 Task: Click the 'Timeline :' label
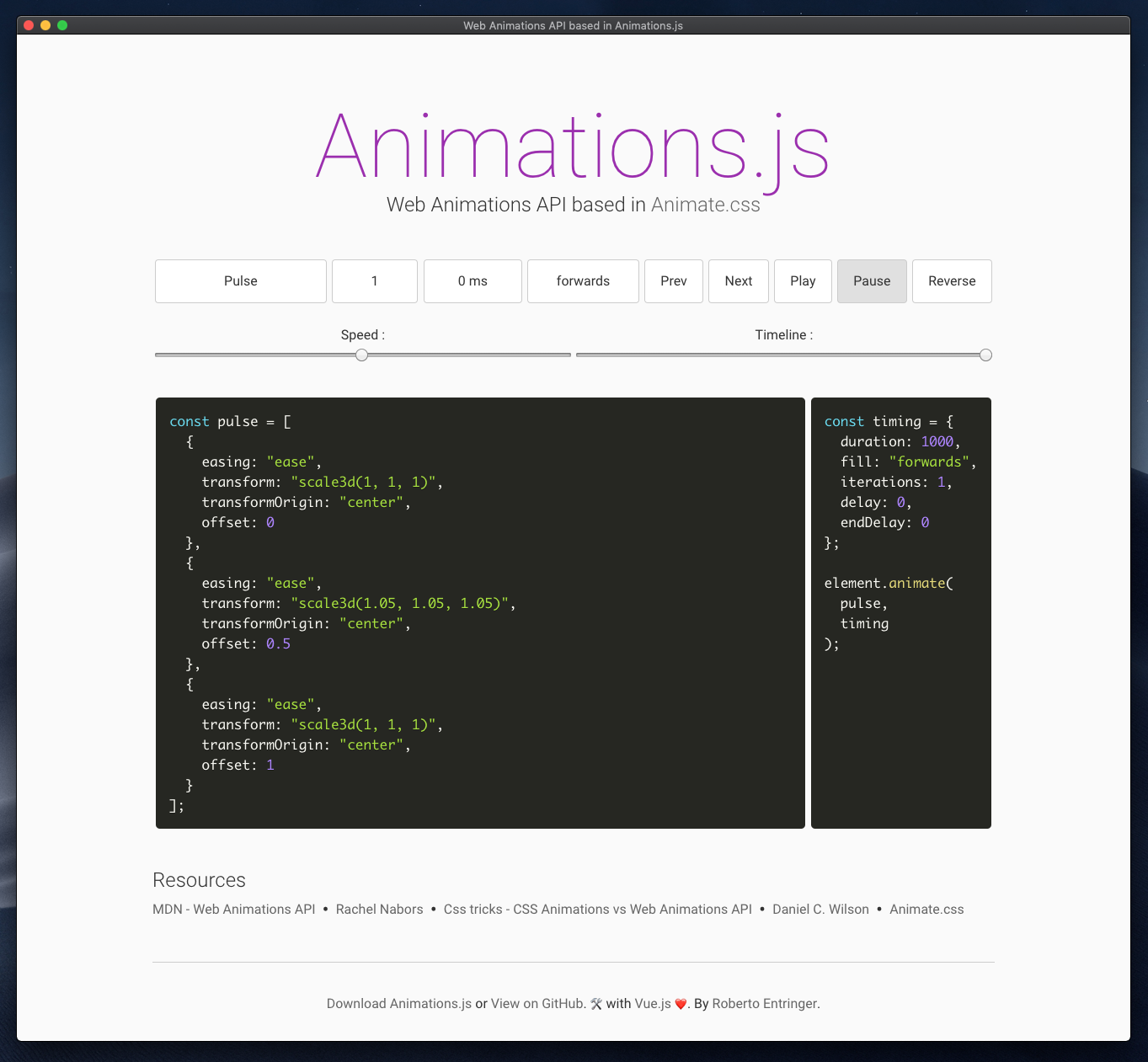click(784, 335)
